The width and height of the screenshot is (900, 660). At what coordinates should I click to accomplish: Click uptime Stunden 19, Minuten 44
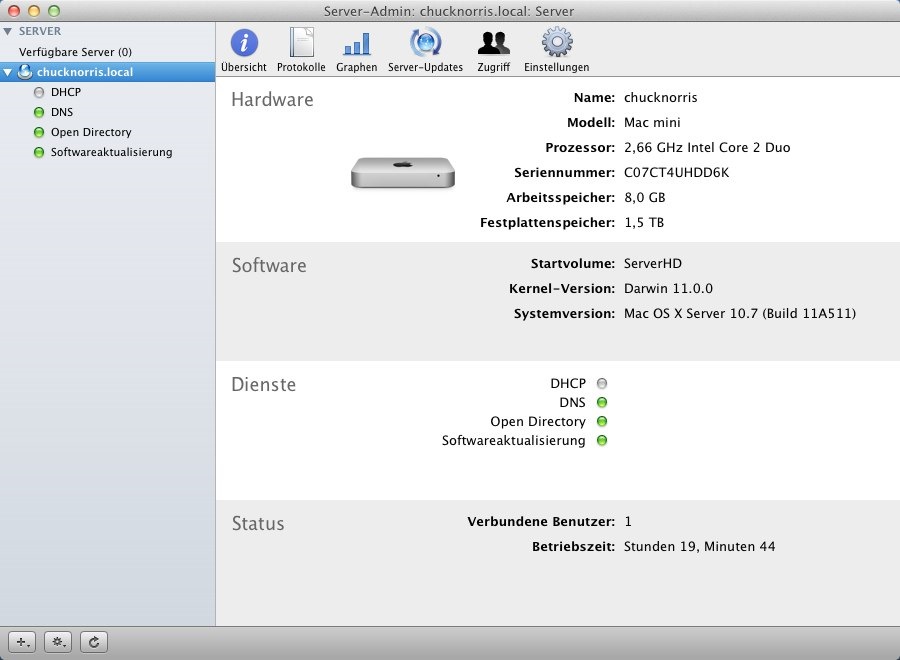(699, 546)
